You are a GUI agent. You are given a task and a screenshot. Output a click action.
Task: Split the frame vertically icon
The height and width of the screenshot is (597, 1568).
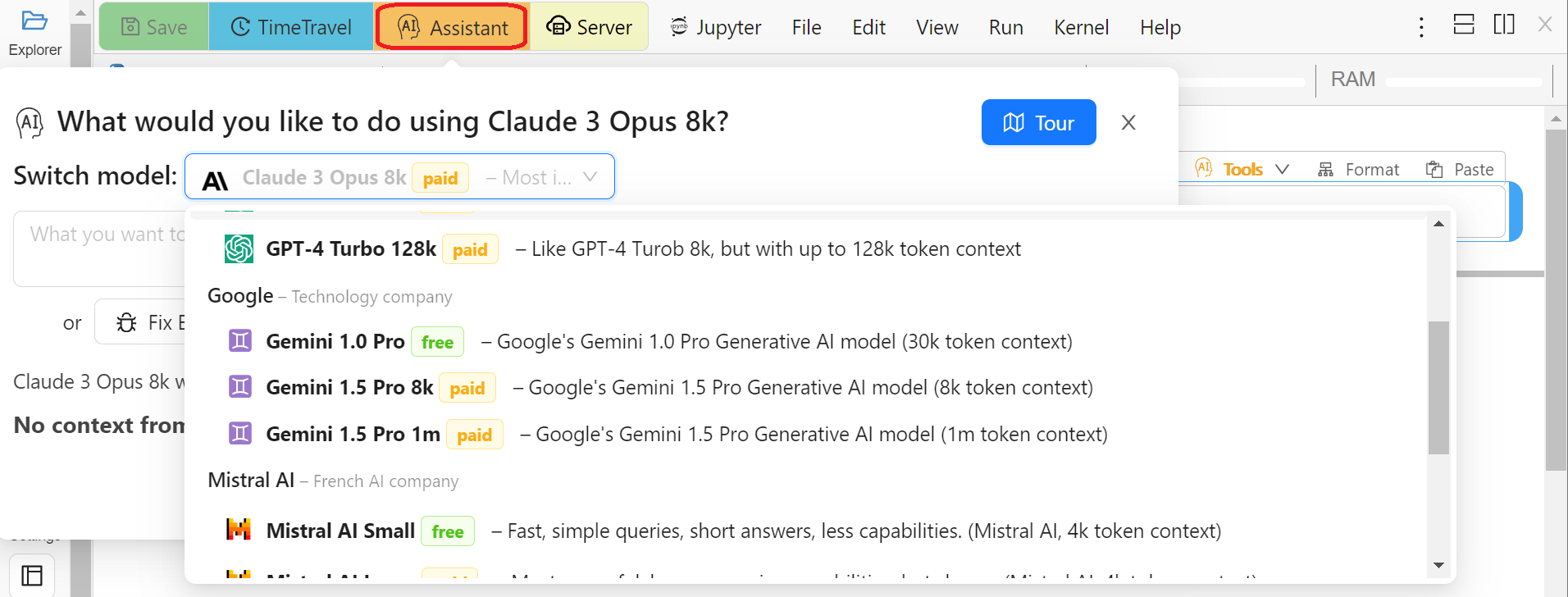tap(1504, 25)
